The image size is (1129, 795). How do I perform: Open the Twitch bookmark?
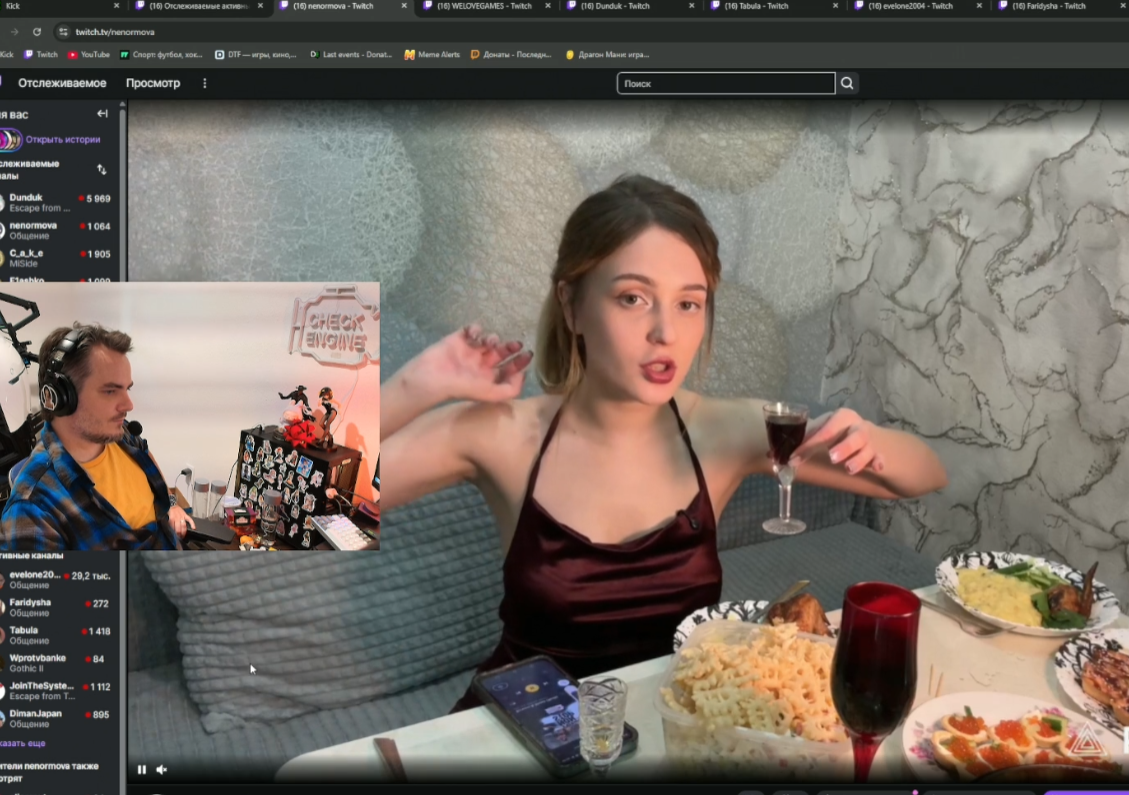[x=41, y=55]
